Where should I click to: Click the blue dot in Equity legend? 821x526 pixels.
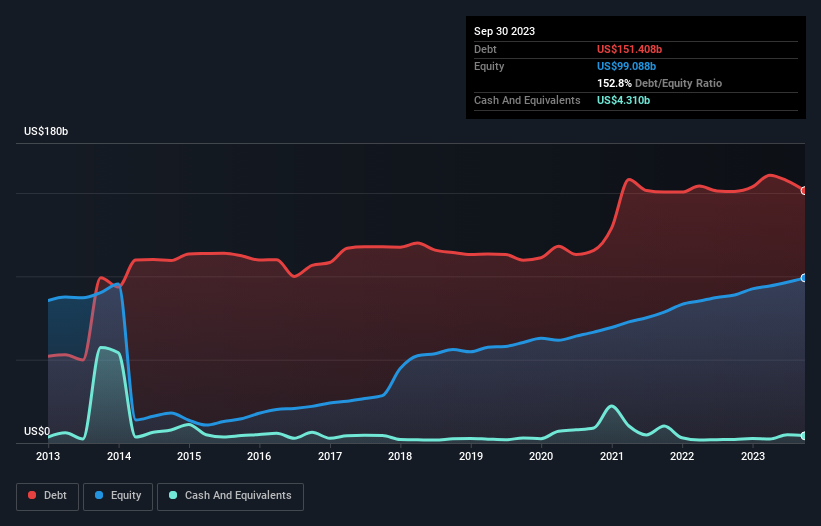pos(99,495)
